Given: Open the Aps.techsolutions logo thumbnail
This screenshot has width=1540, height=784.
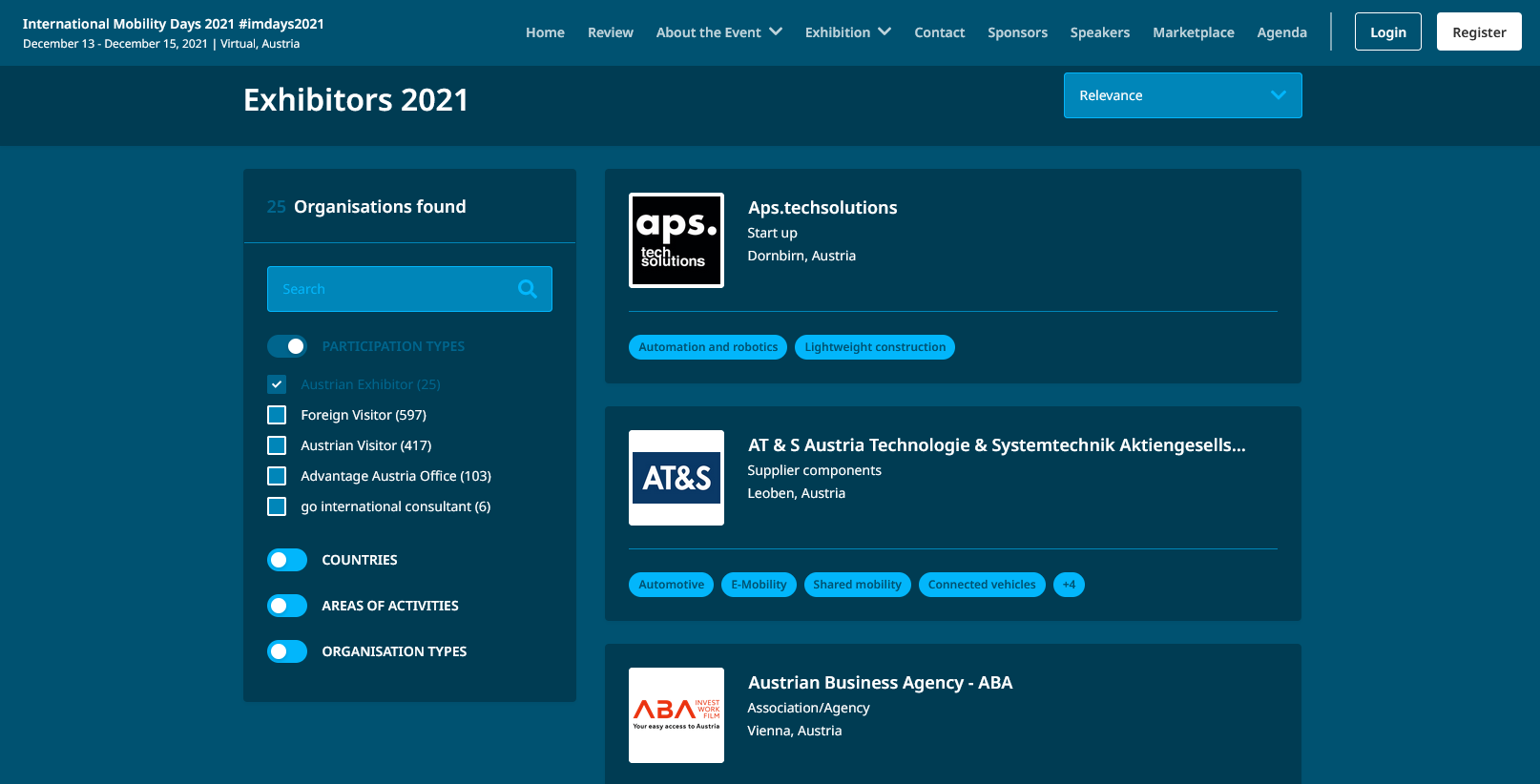Looking at the screenshot, I should tap(676, 240).
